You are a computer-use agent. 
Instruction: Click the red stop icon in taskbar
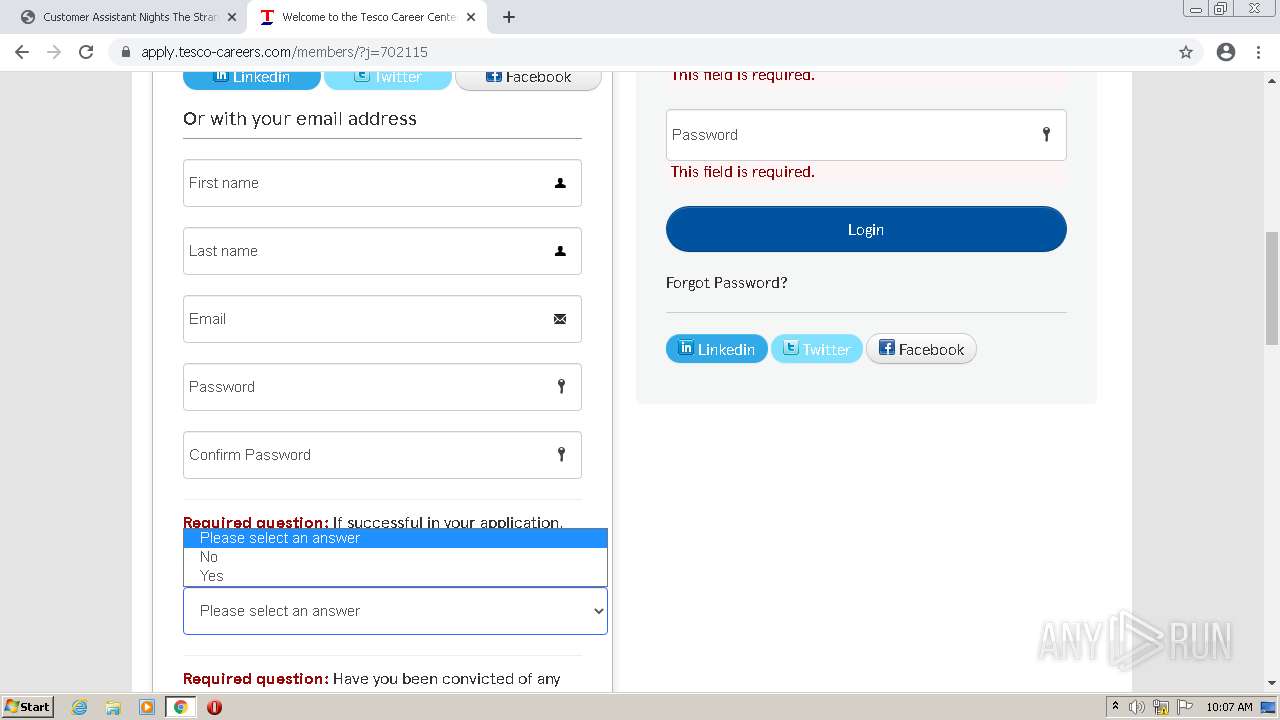[x=214, y=707]
